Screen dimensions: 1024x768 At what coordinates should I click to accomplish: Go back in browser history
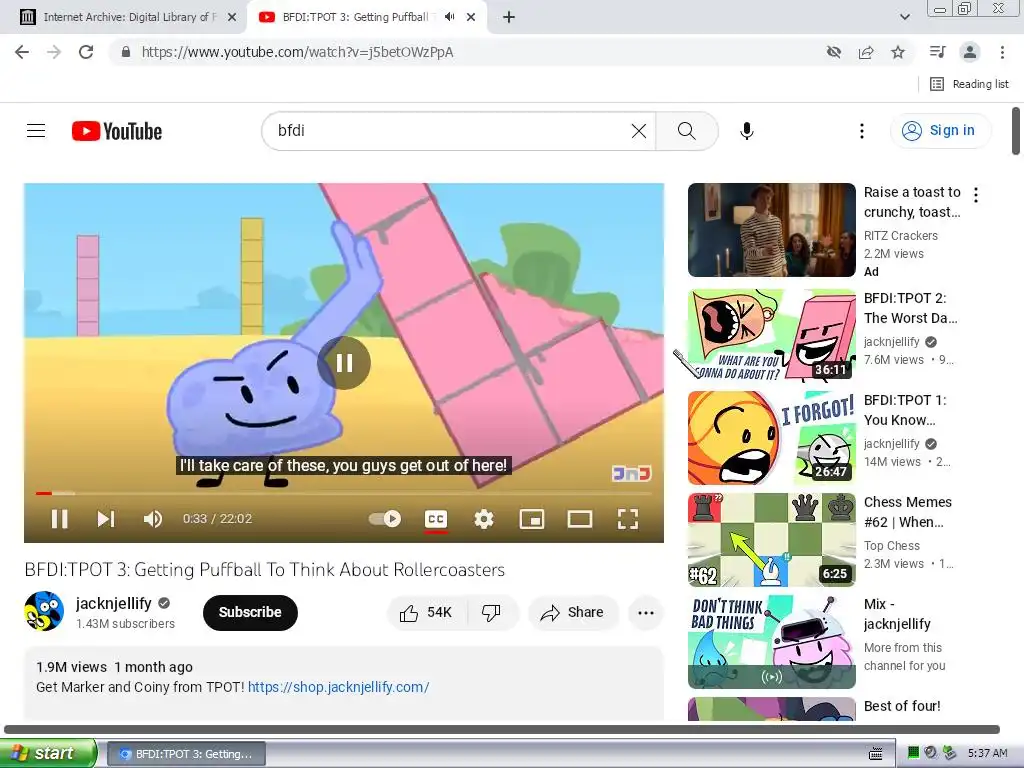pos(22,52)
